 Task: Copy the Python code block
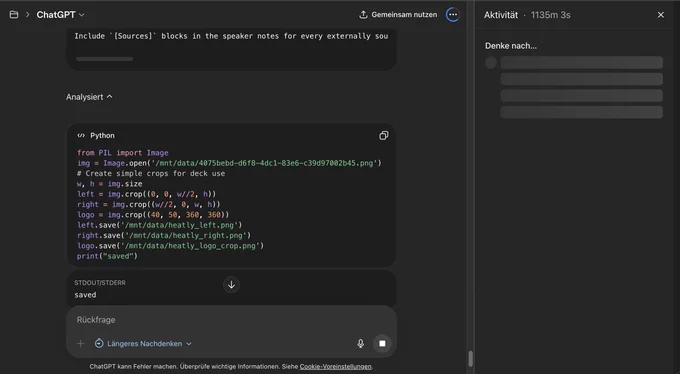tap(383, 136)
